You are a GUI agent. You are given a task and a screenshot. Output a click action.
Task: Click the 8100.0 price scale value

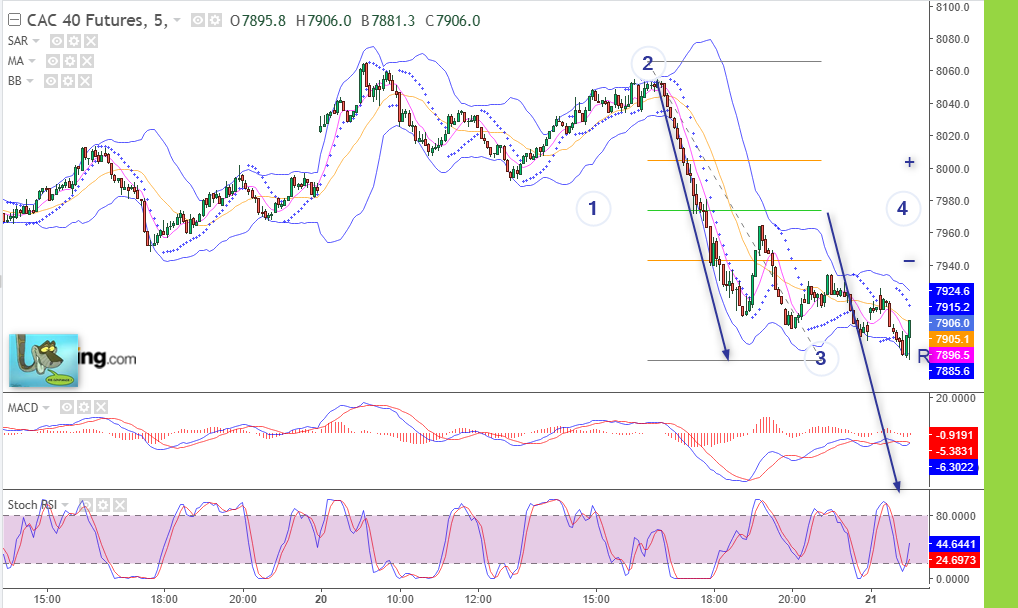pos(952,7)
